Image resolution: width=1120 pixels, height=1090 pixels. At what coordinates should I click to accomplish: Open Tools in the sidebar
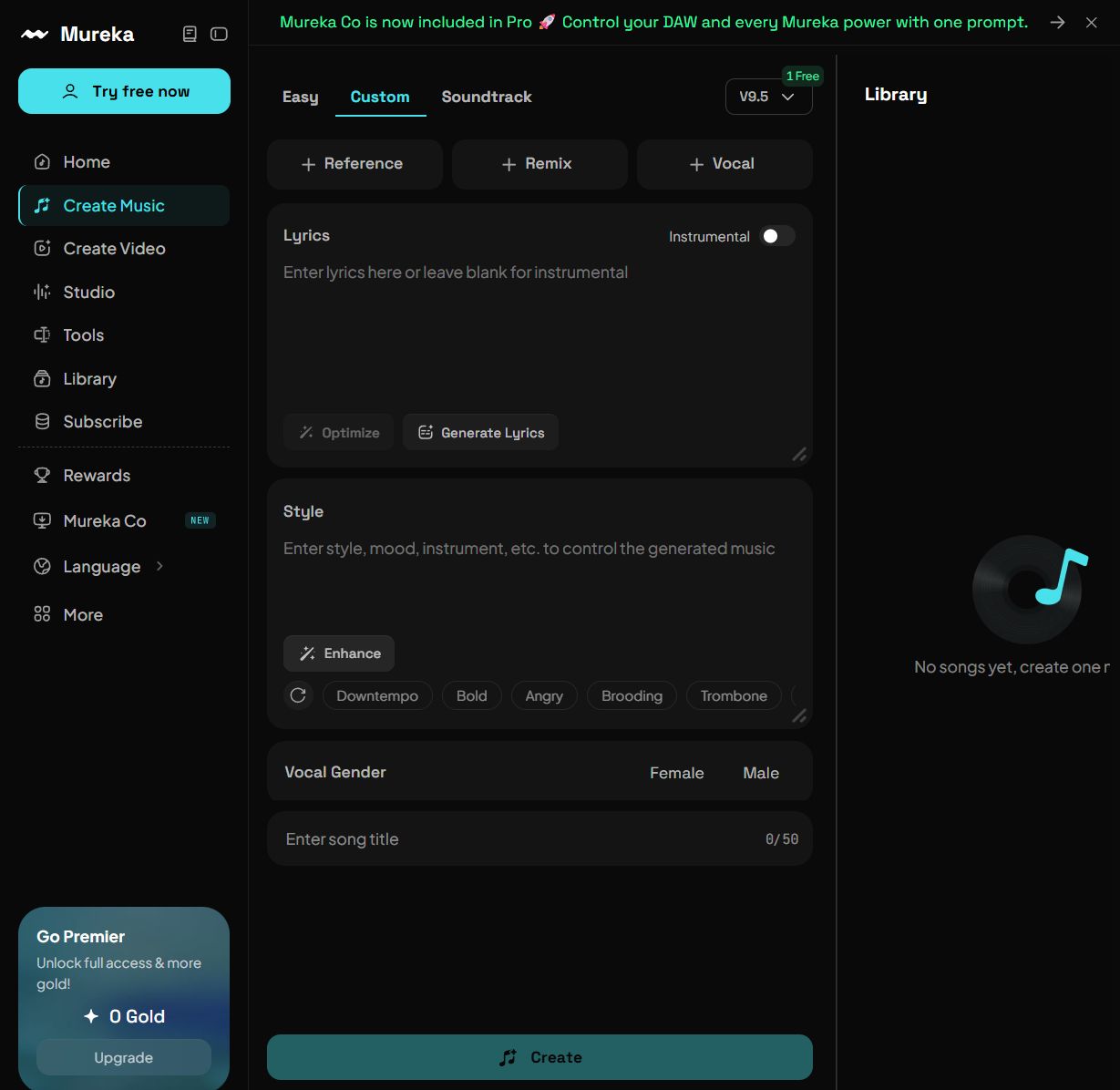124,335
